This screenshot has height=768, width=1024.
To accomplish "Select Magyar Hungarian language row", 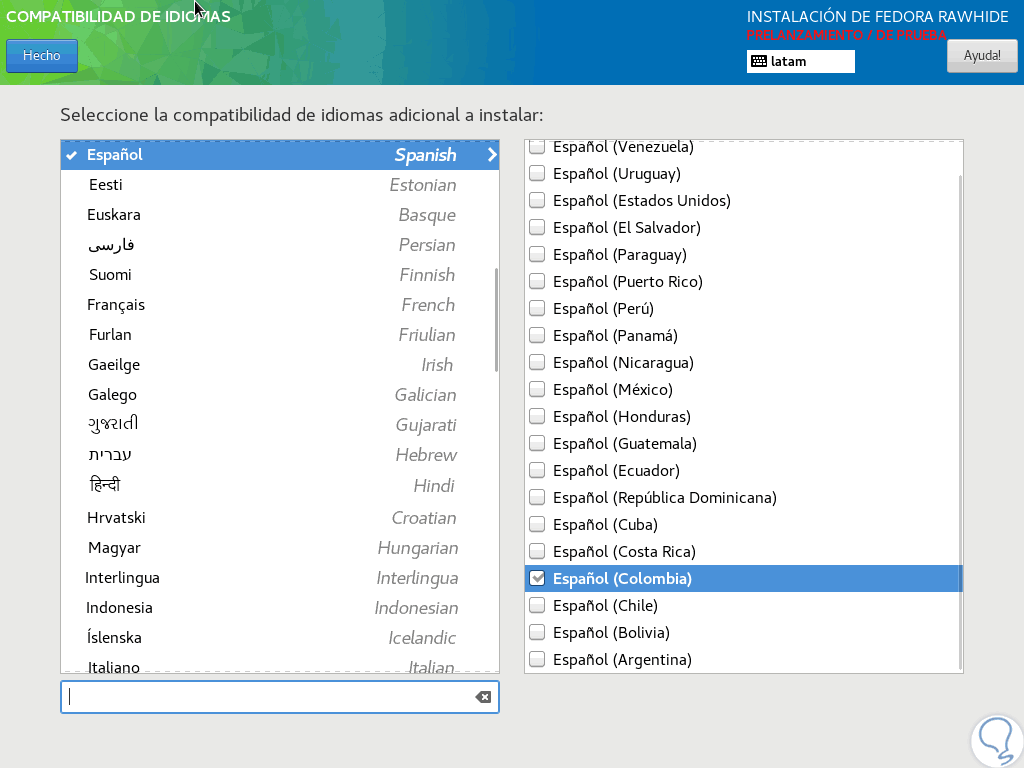I will coord(280,548).
